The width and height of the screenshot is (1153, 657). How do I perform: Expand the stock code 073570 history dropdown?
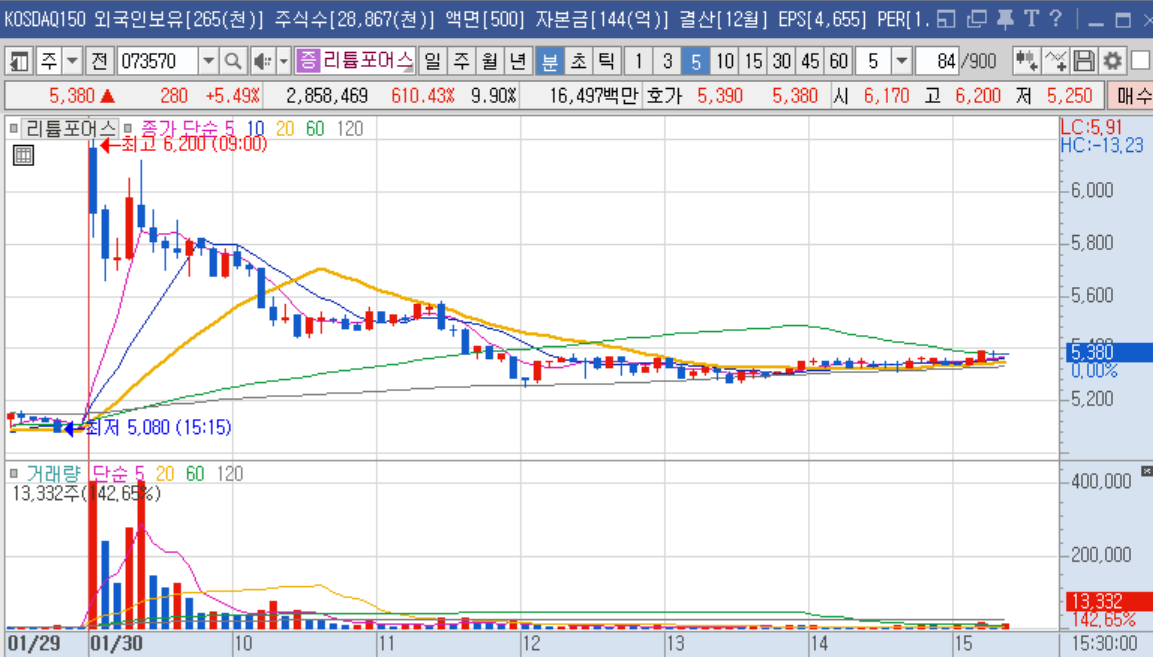pyautogui.click(x=209, y=61)
